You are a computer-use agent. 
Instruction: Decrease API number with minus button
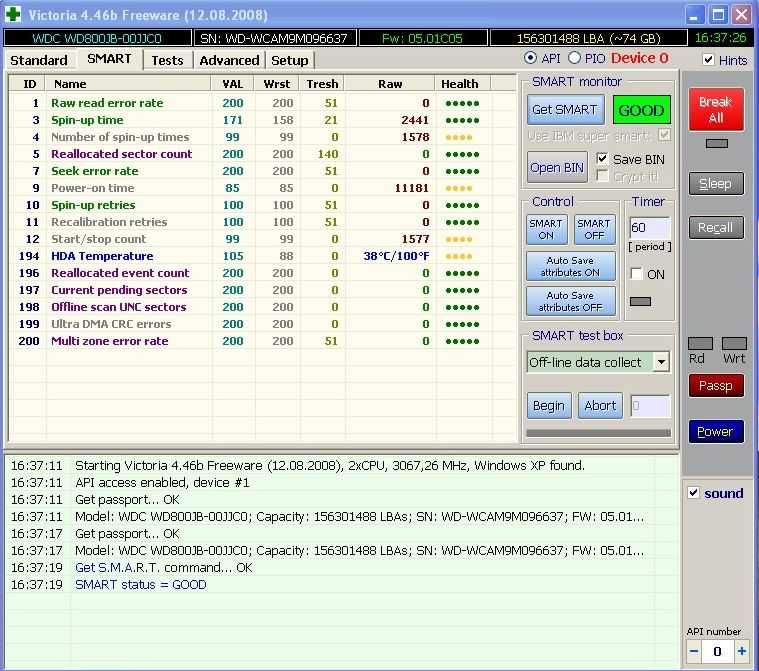click(x=694, y=651)
